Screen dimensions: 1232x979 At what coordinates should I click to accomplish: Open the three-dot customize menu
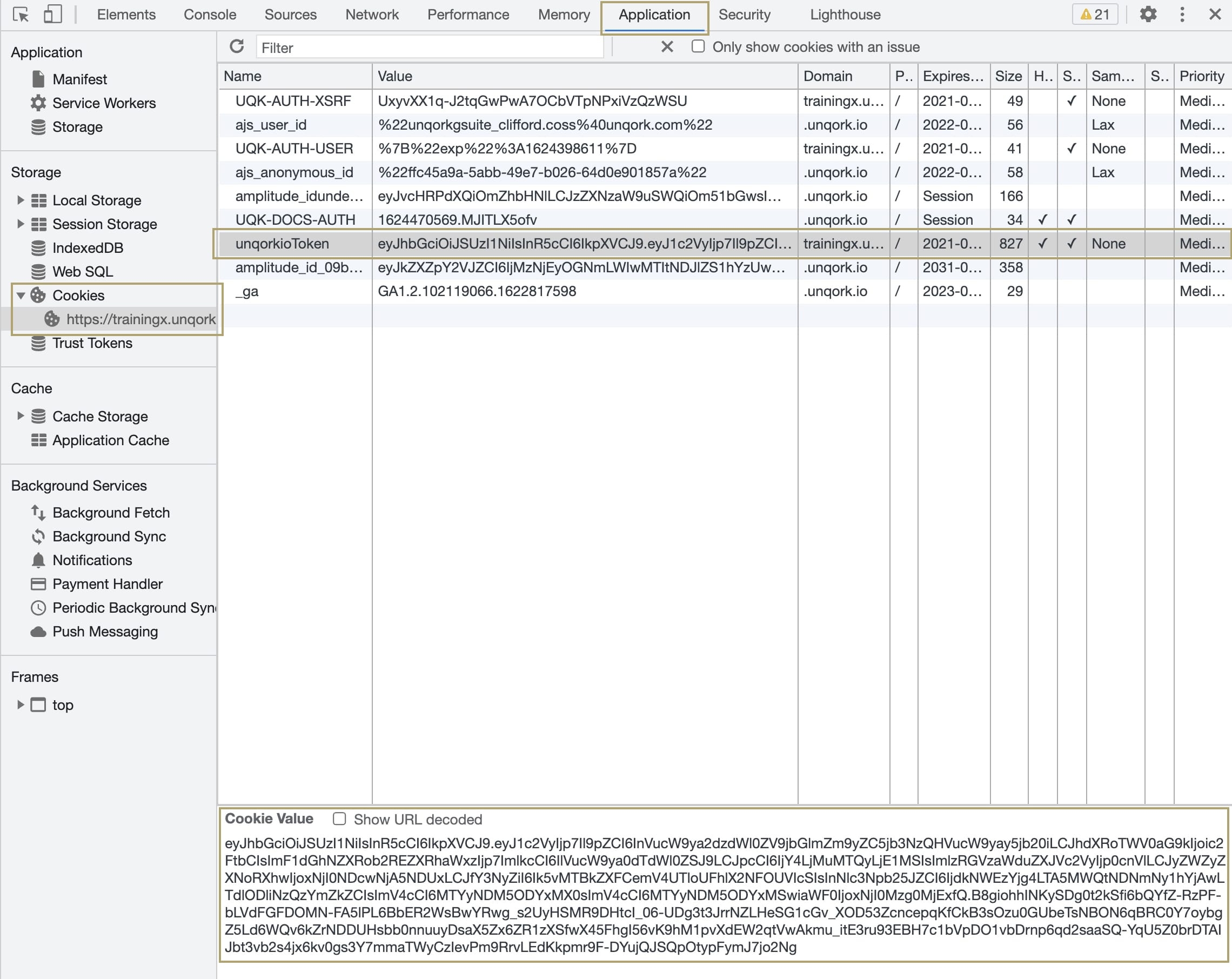click(1182, 14)
